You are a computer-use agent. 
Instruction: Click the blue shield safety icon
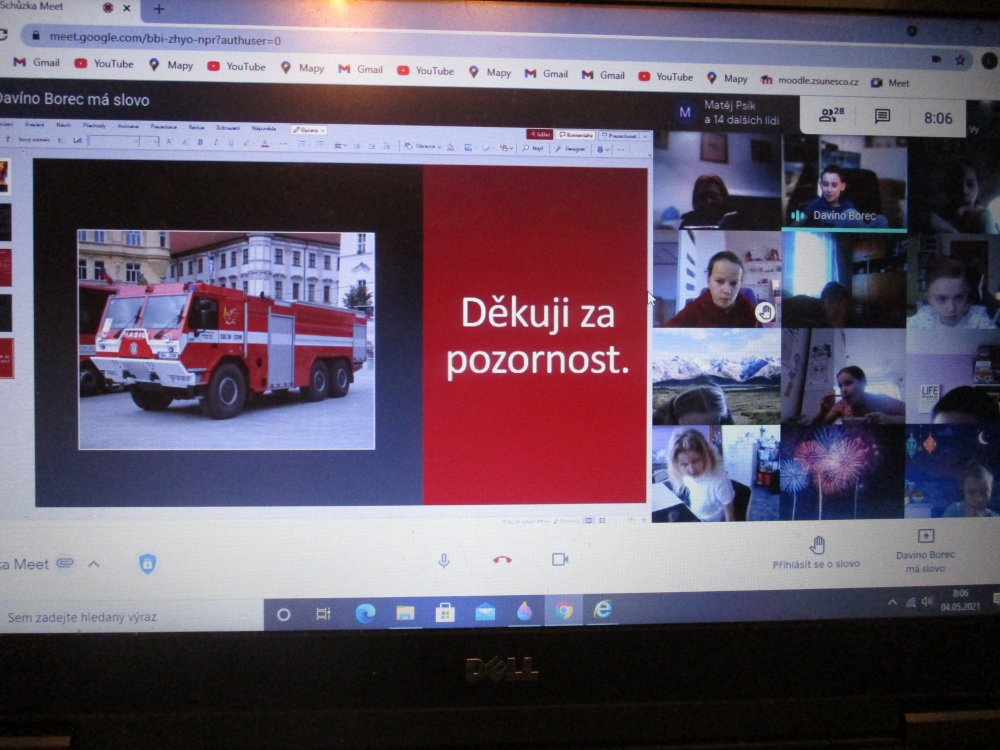pos(147,564)
